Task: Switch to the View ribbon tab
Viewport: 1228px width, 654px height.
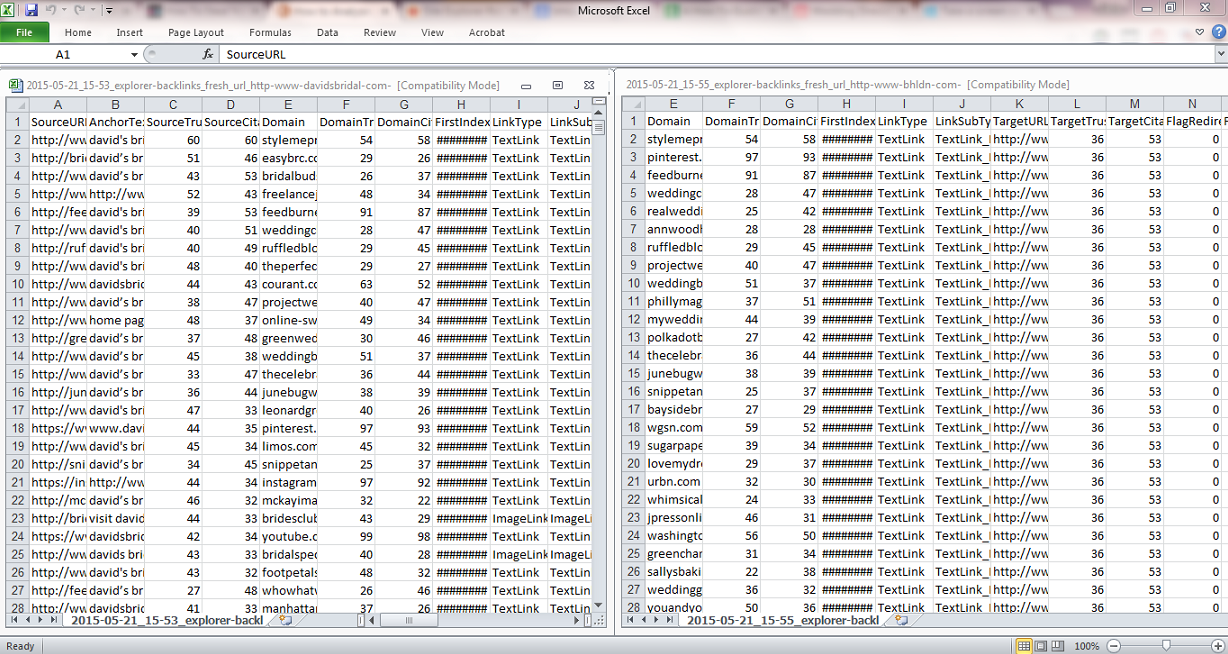Action: coord(432,32)
